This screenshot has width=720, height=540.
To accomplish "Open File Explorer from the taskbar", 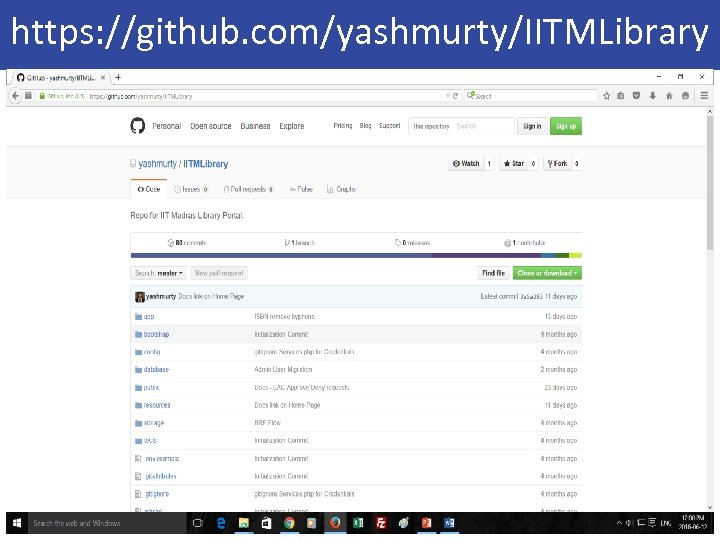I will (243, 523).
